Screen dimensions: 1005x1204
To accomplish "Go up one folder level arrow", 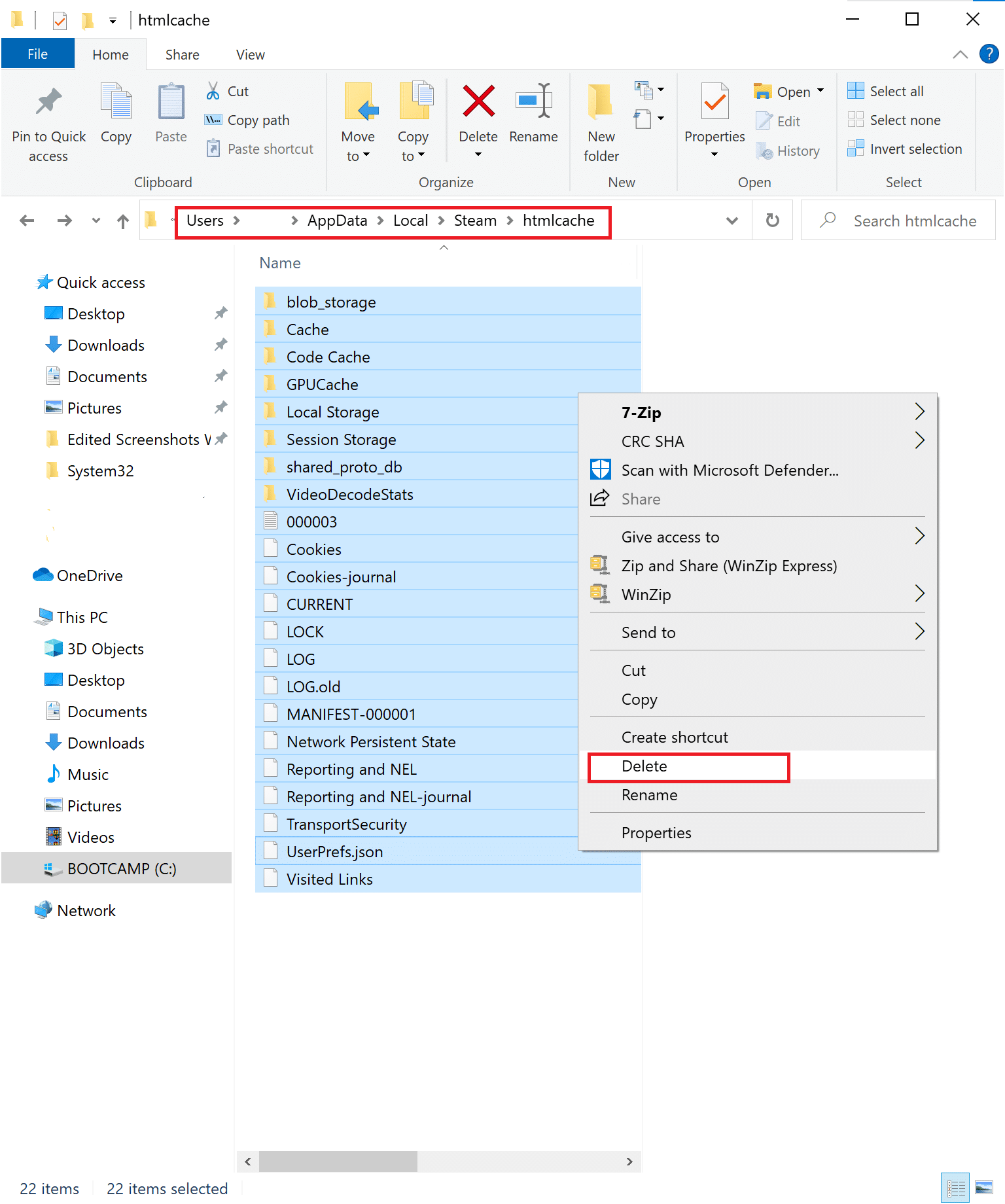I will point(122,221).
